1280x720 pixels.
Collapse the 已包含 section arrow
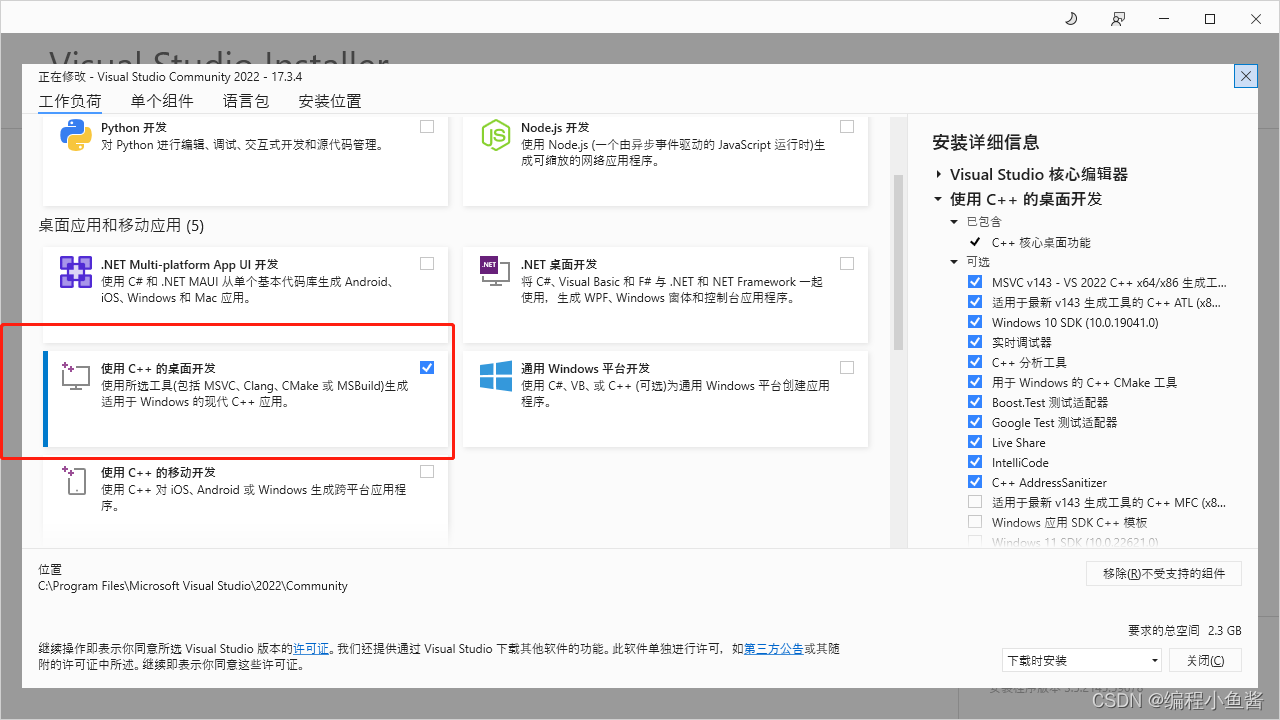tap(954, 222)
